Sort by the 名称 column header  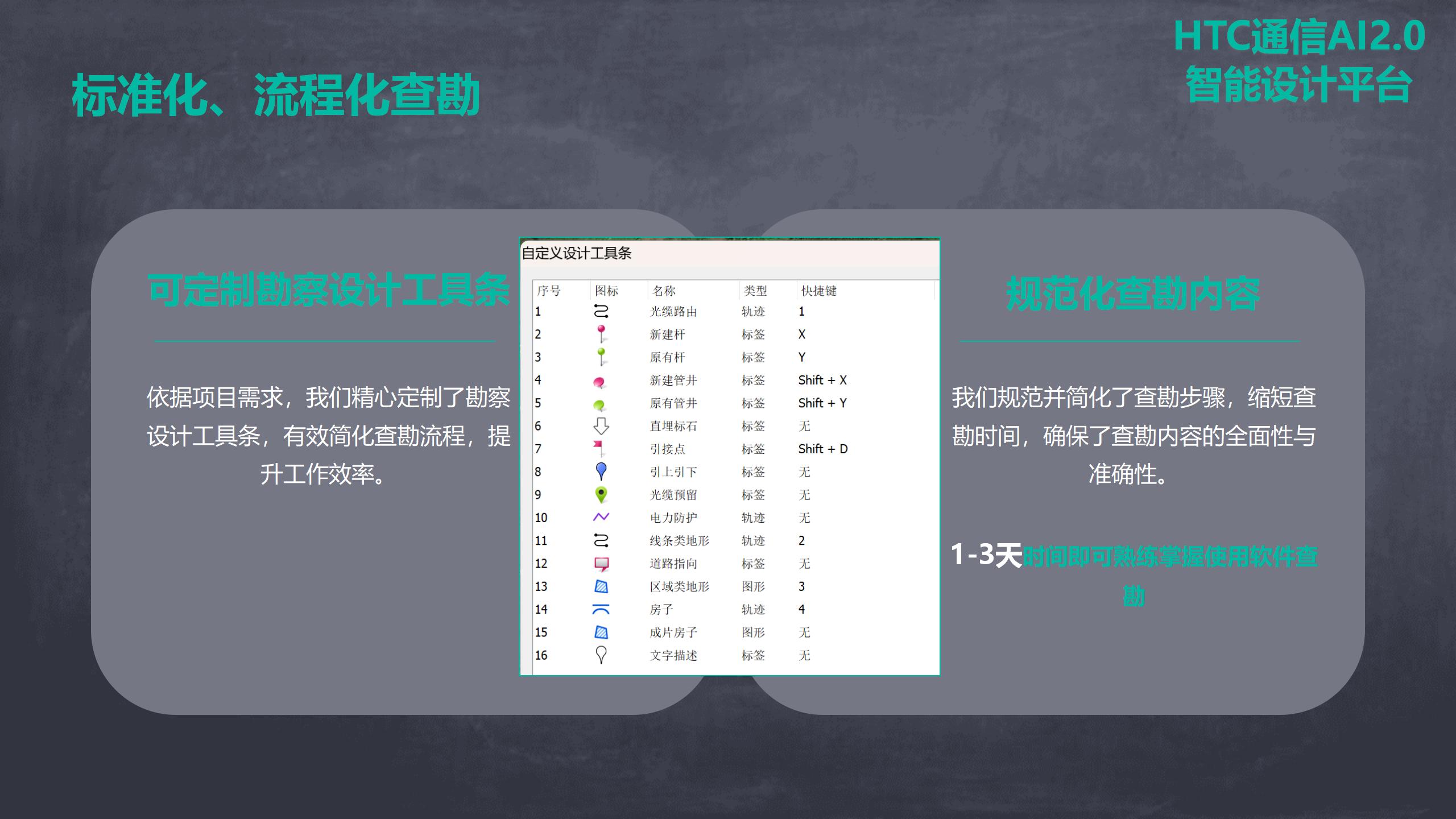(664, 291)
